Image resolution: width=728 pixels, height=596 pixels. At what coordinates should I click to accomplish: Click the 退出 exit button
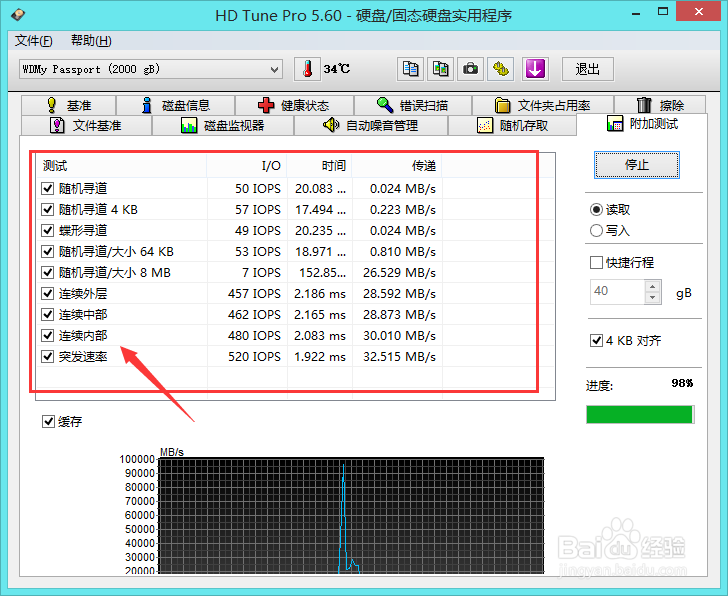pyautogui.click(x=588, y=69)
